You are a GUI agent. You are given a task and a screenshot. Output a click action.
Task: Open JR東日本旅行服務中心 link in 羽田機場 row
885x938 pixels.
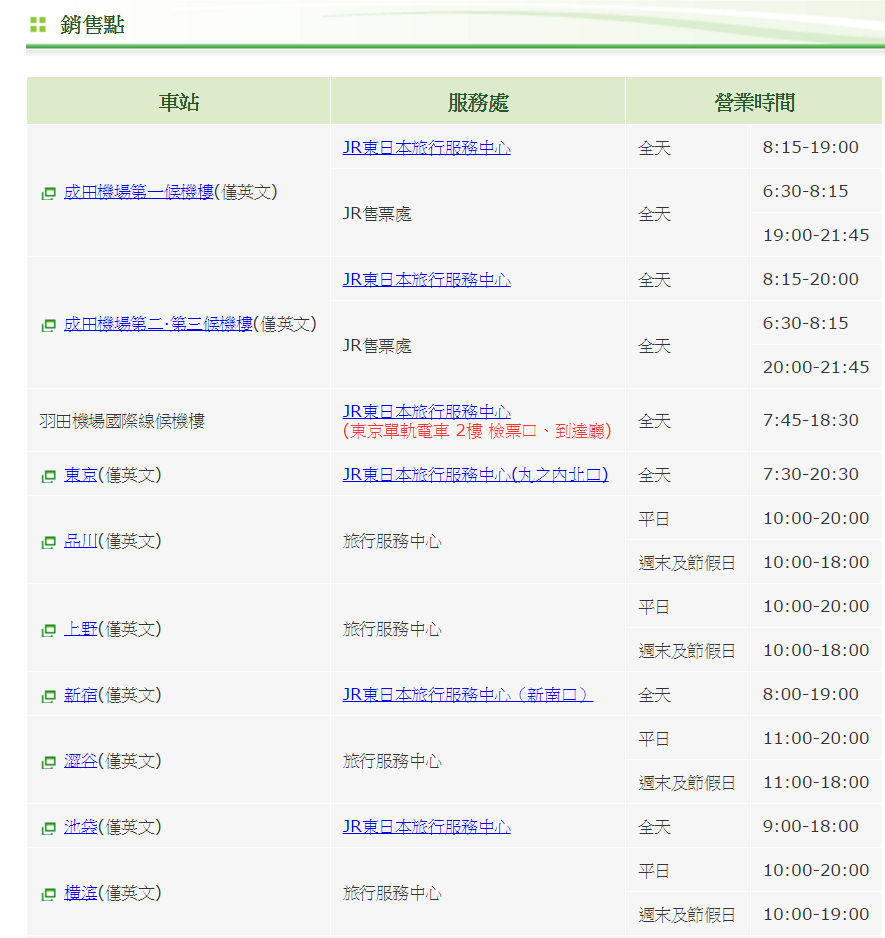pyautogui.click(x=427, y=412)
